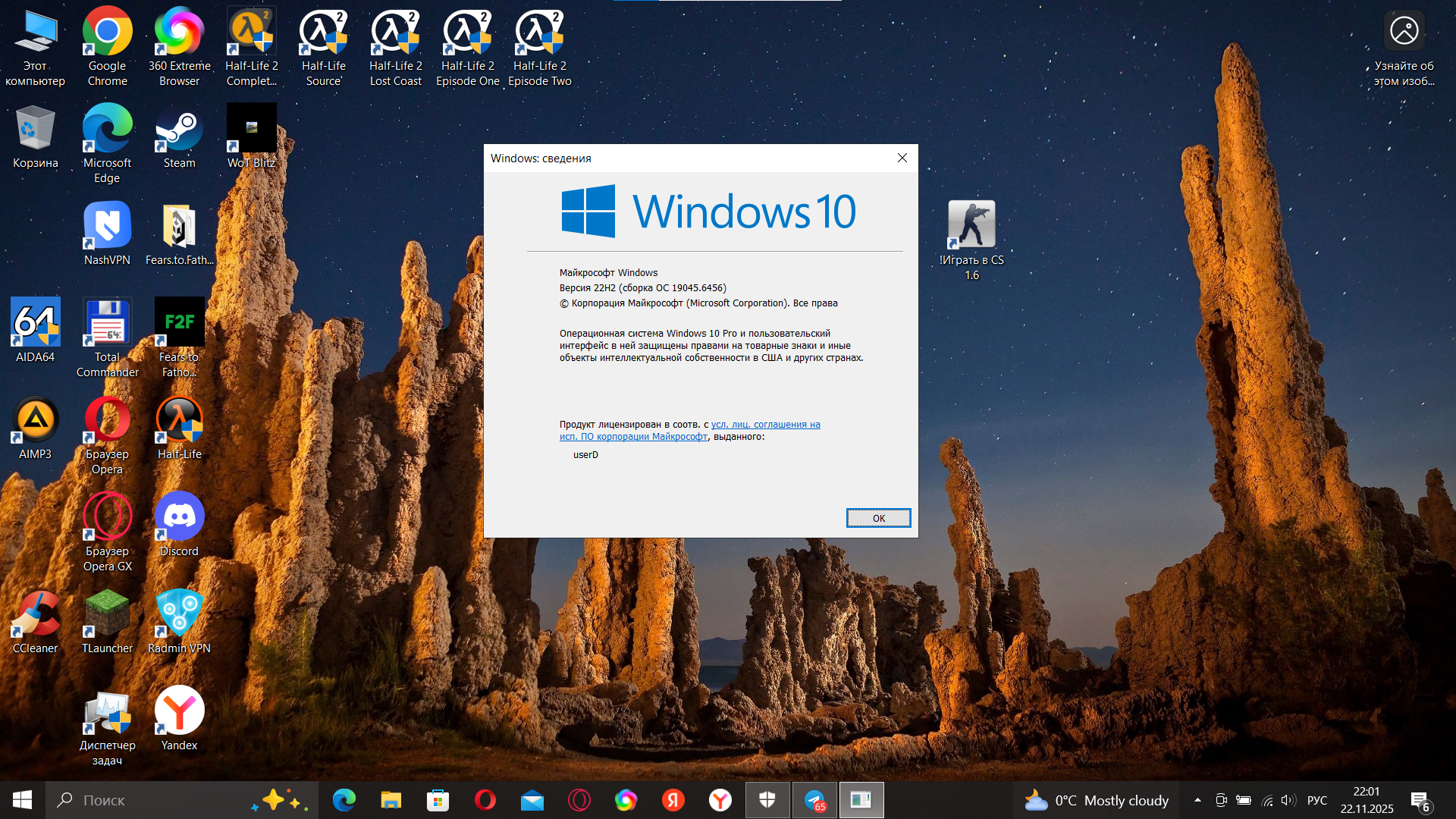Select the NashVPN desktop icon

(x=107, y=234)
